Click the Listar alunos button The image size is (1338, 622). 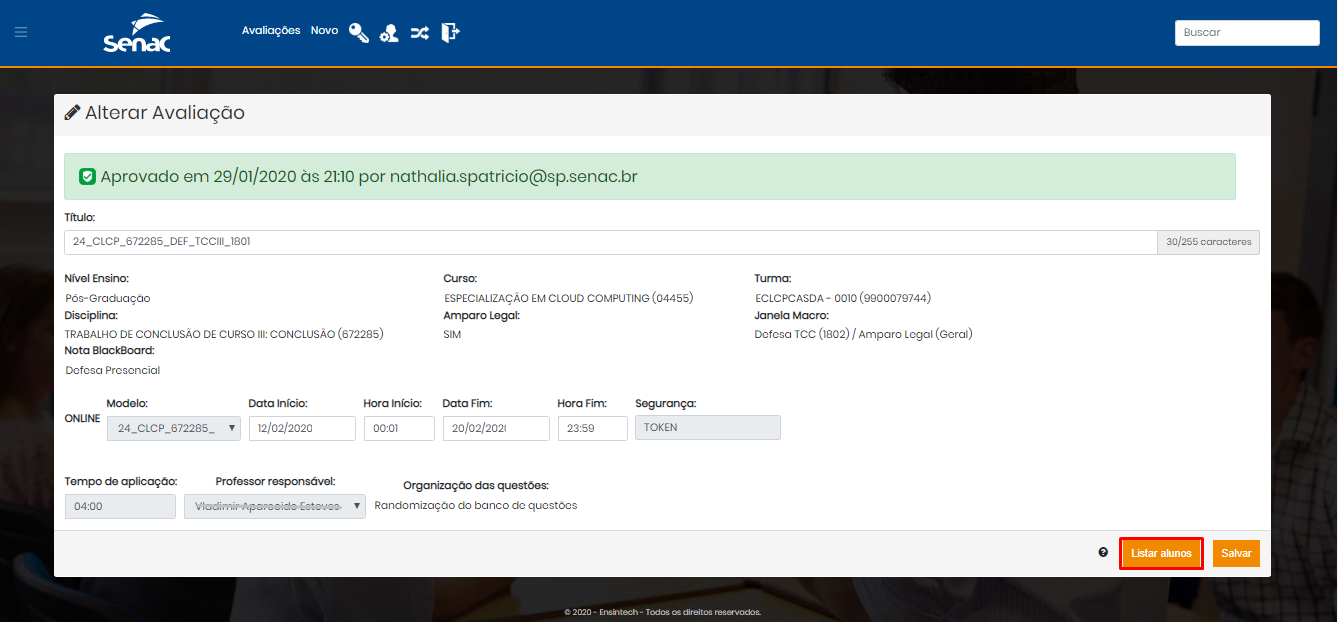(x=1161, y=553)
